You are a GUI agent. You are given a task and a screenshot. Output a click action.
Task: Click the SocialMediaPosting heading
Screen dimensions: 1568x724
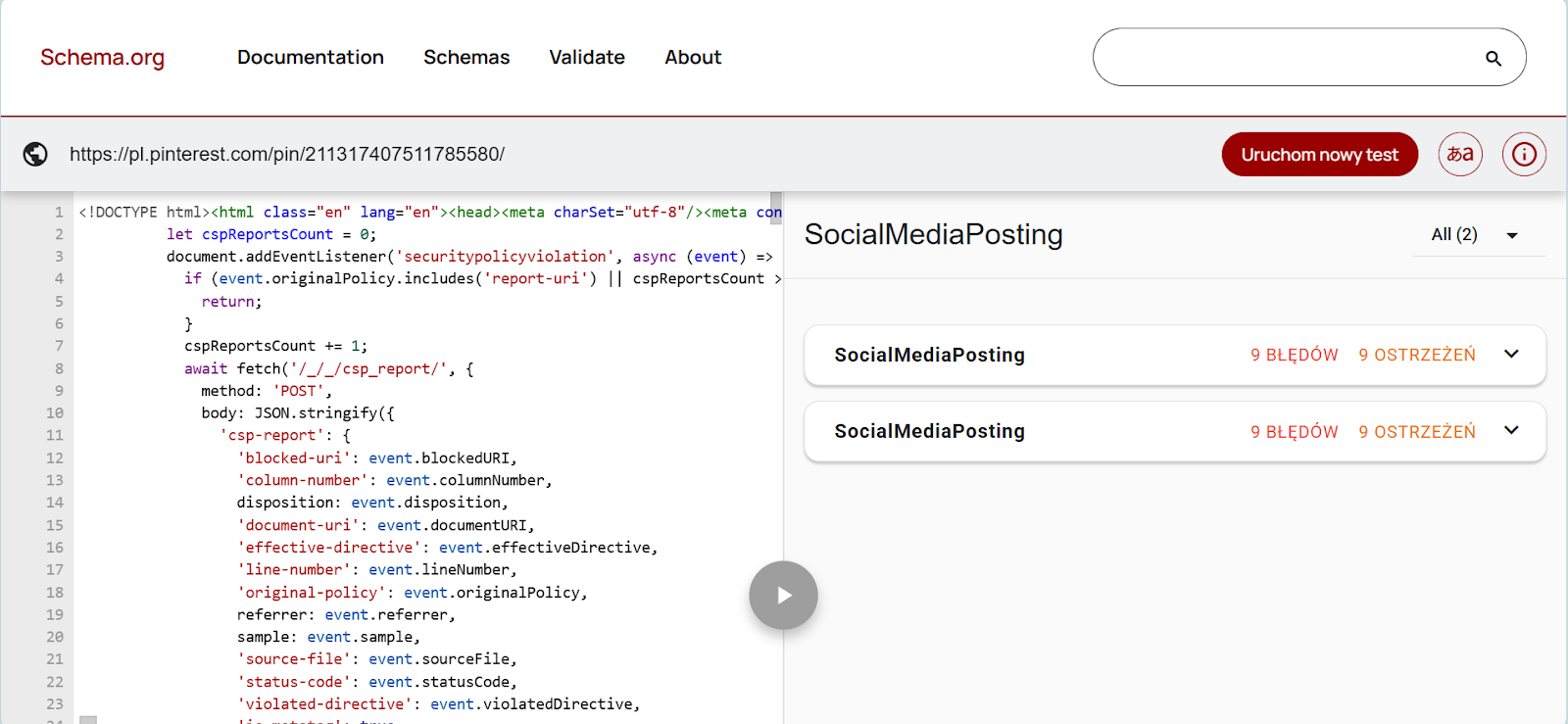(x=934, y=234)
